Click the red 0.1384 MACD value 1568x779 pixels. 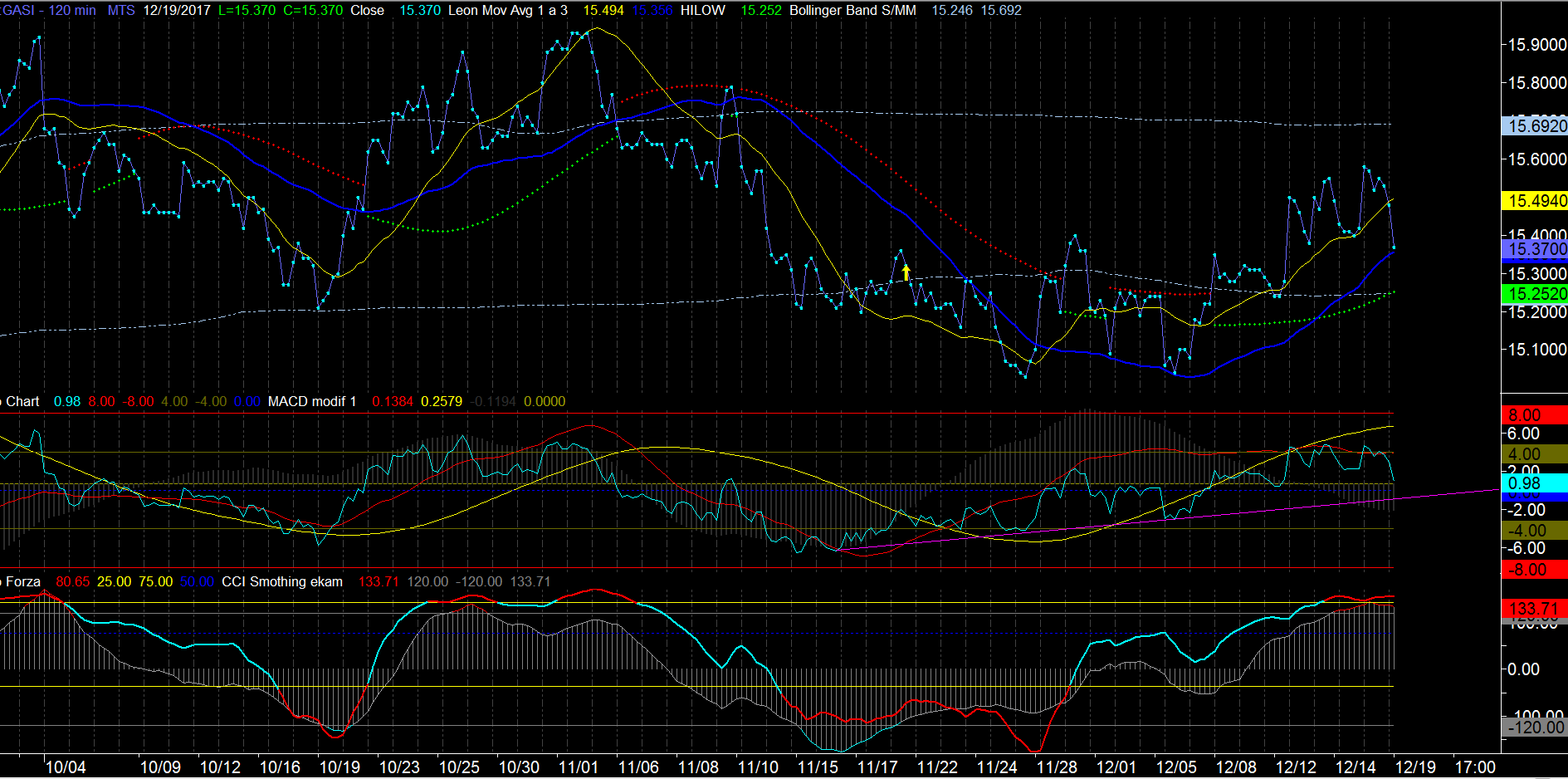click(x=393, y=401)
